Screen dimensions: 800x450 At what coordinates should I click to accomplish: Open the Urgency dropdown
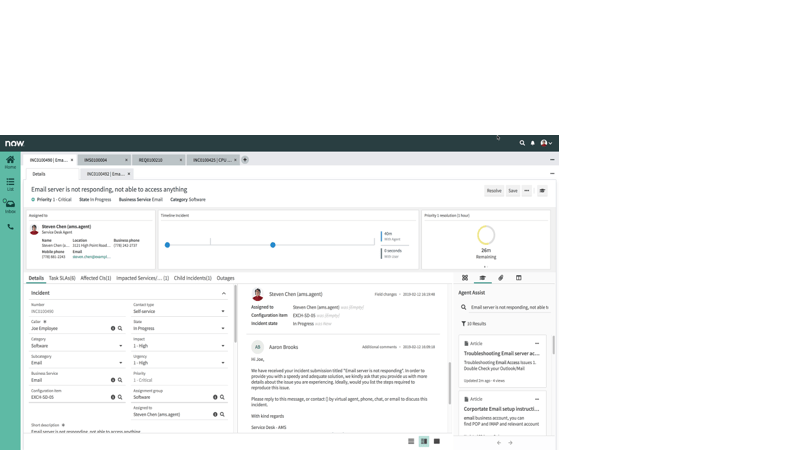(x=179, y=363)
